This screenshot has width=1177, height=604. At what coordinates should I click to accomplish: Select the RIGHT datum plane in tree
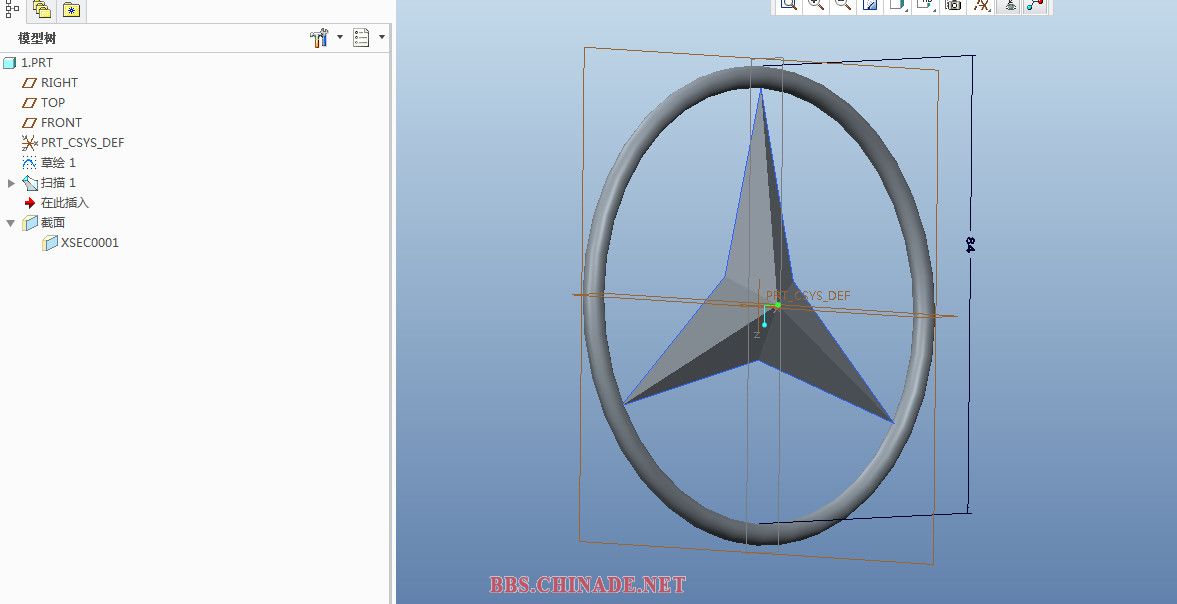coord(50,83)
